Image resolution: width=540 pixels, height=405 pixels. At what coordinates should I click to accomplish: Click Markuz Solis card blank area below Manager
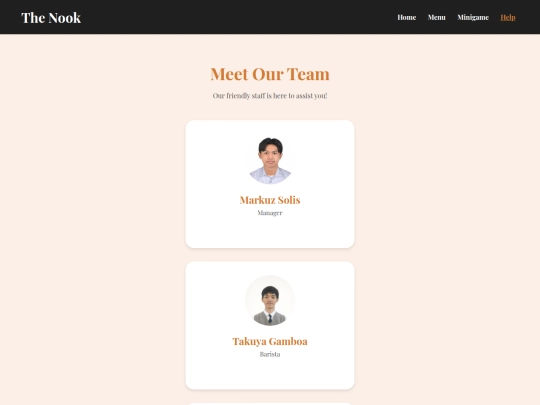(270, 232)
